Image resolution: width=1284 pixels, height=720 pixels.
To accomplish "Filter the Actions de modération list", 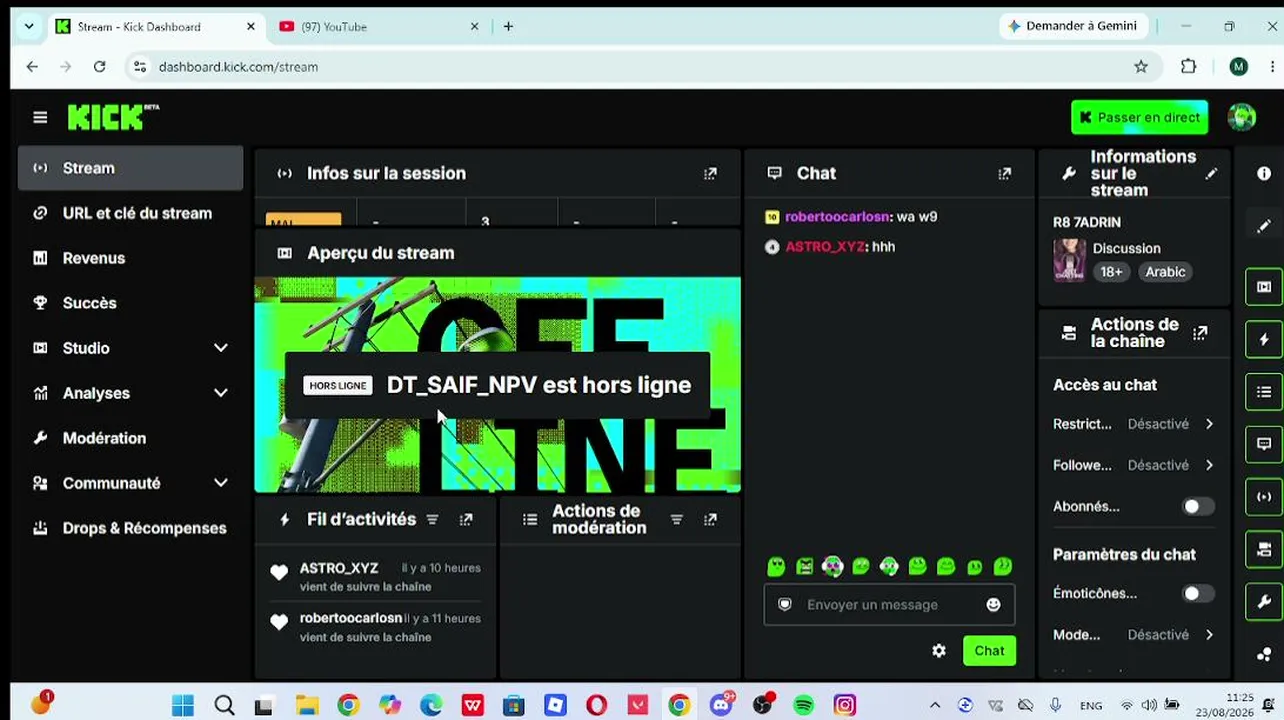I will (676, 519).
